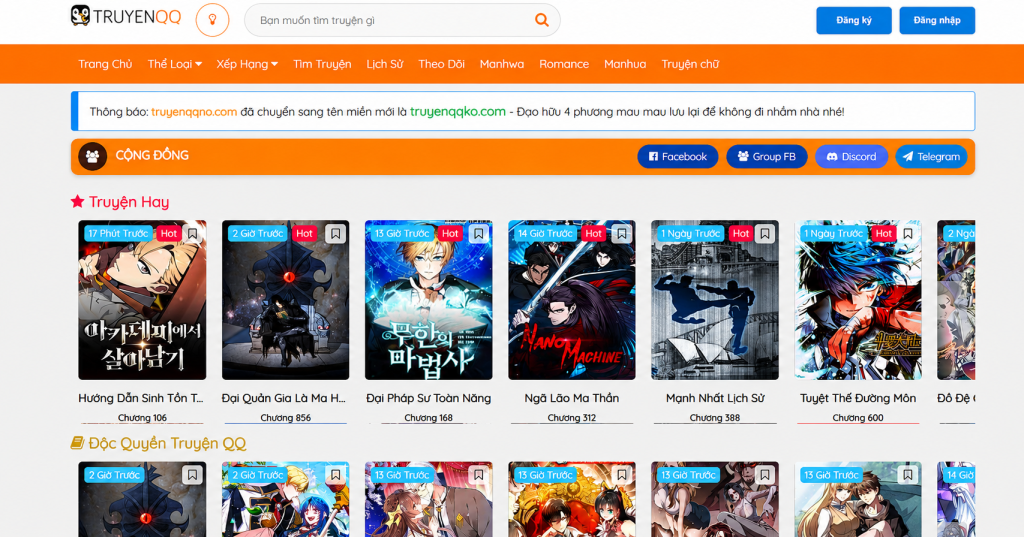Image resolution: width=1024 pixels, height=537 pixels.
Task: Expand the Xếp Hạng dropdown
Action: point(247,64)
